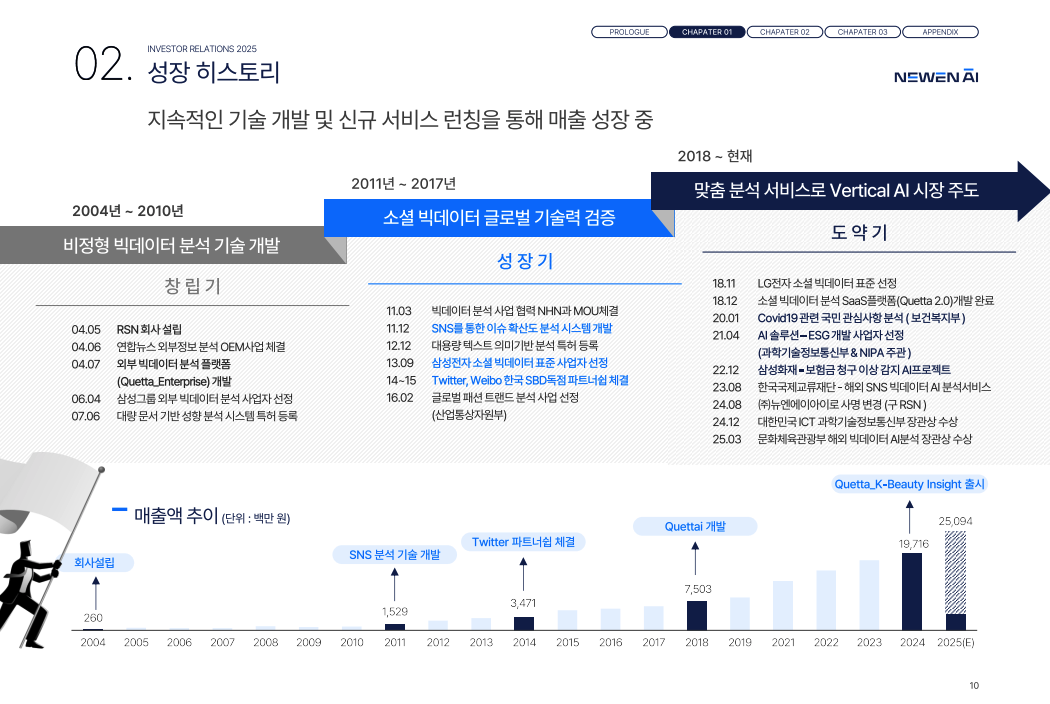Click the 성장 히스토리 title
Viewport: 1050px width, 704px height.
coord(214,72)
